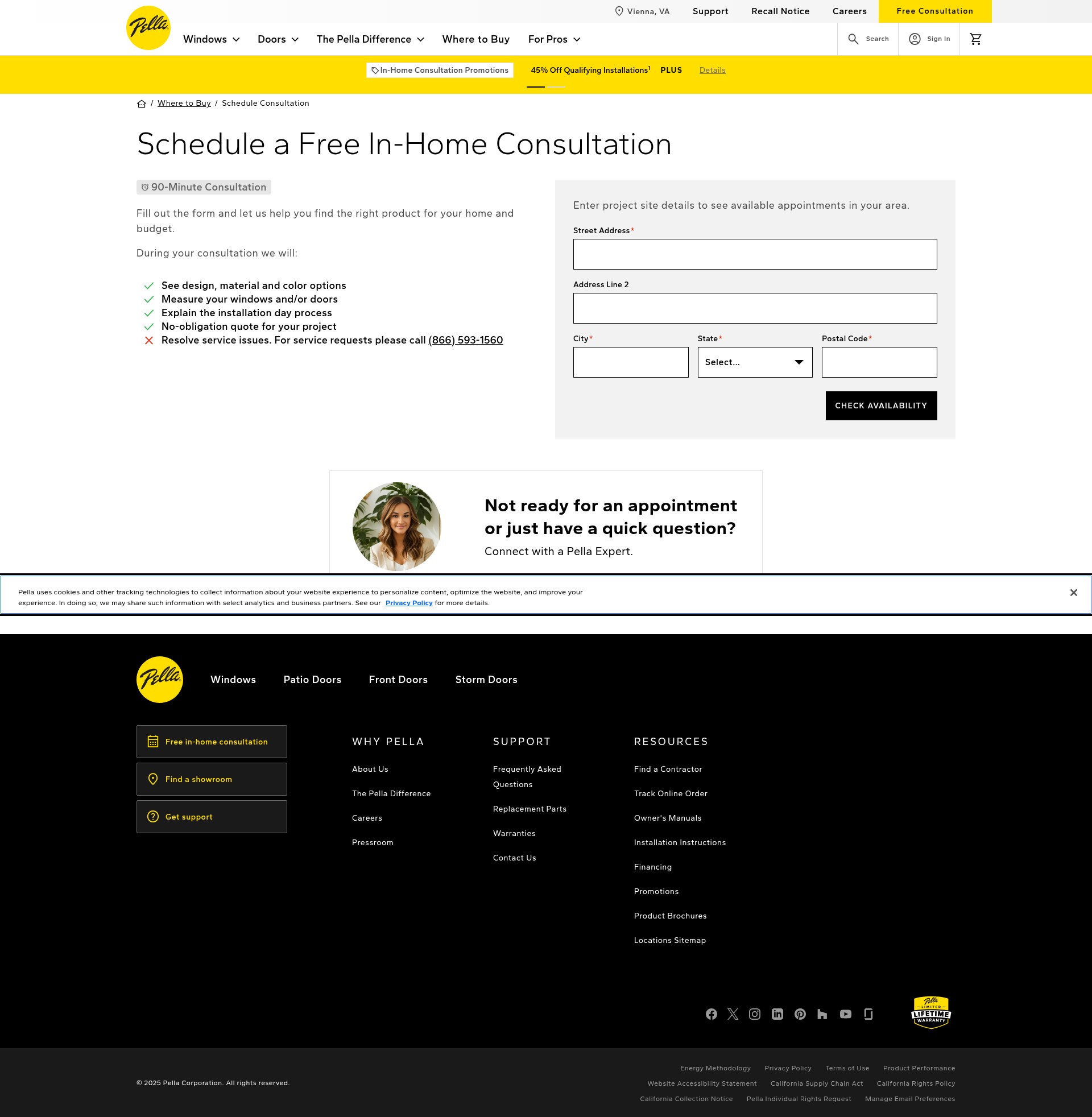Select the first promo carousel indicator
The height and width of the screenshot is (1117, 1092).
click(536, 87)
